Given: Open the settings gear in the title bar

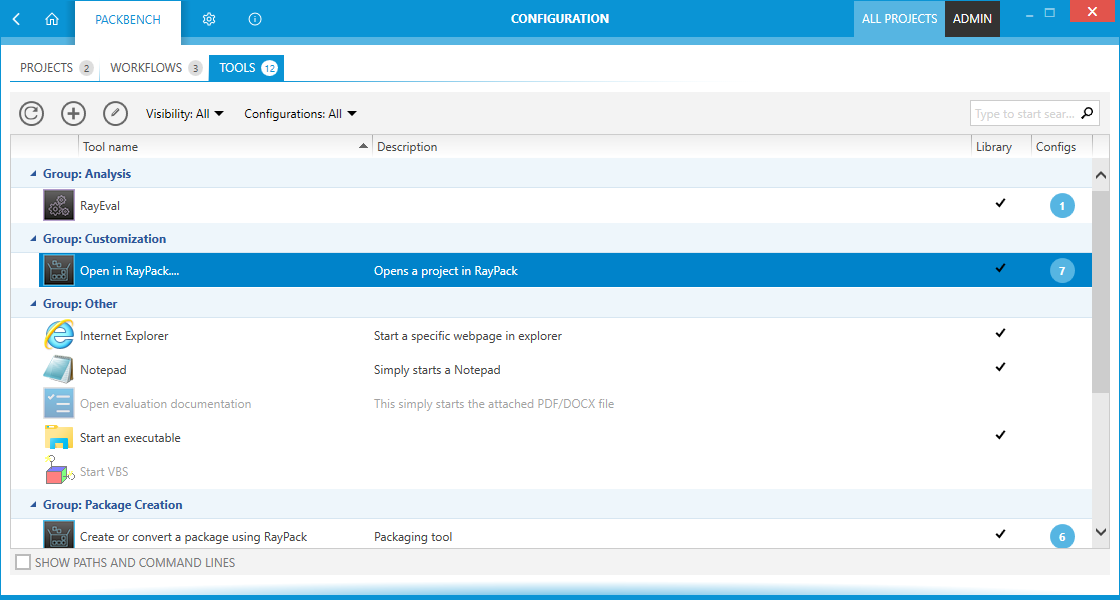Looking at the screenshot, I should coord(208,18).
